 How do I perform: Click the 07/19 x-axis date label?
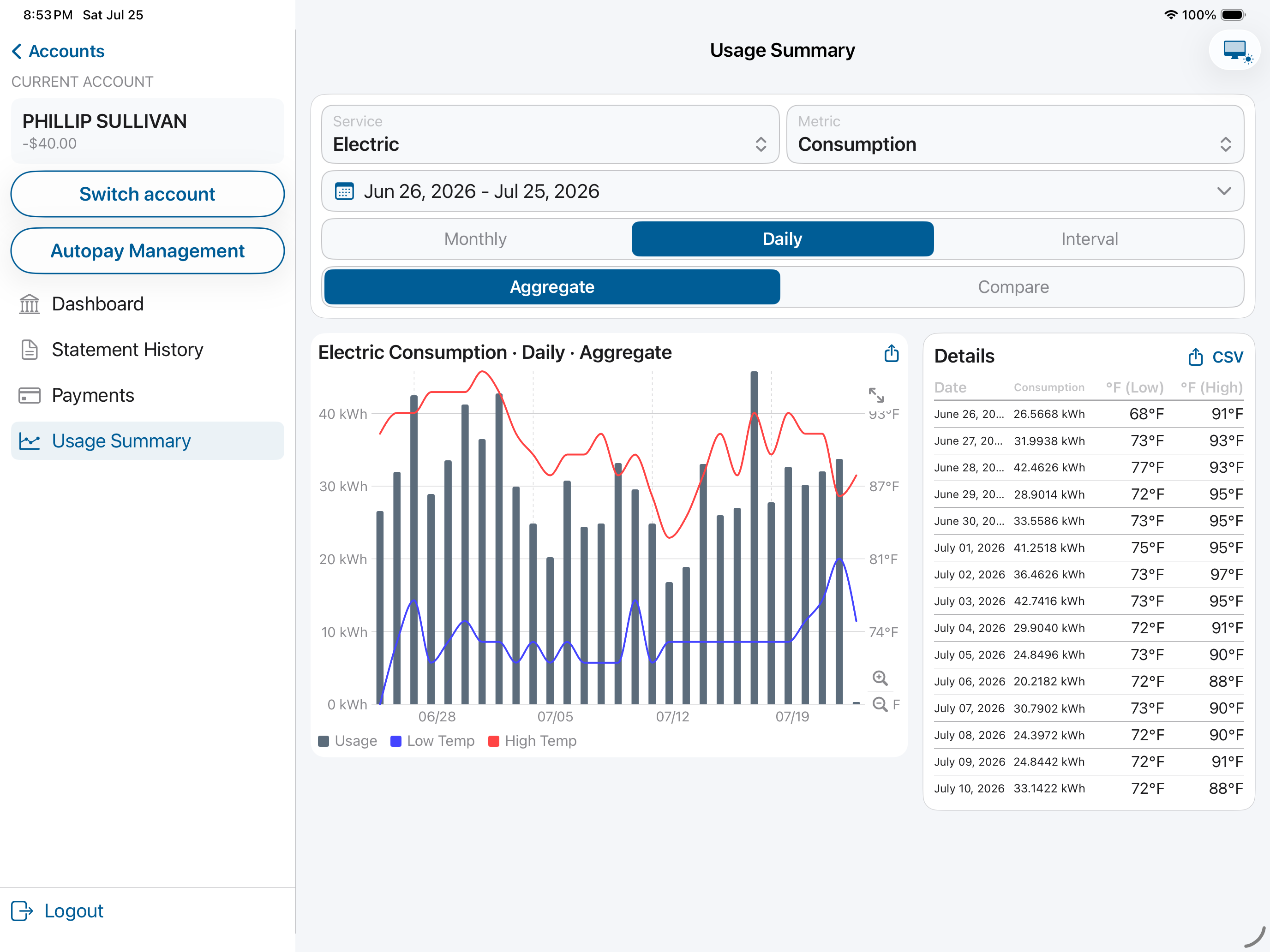pos(792,717)
